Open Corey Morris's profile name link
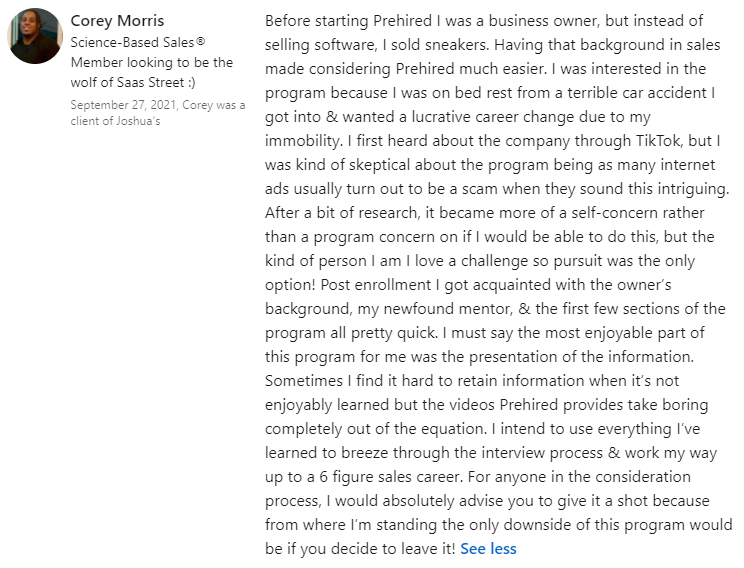Viewport: 744px width, 568px height. coord(117,21)
